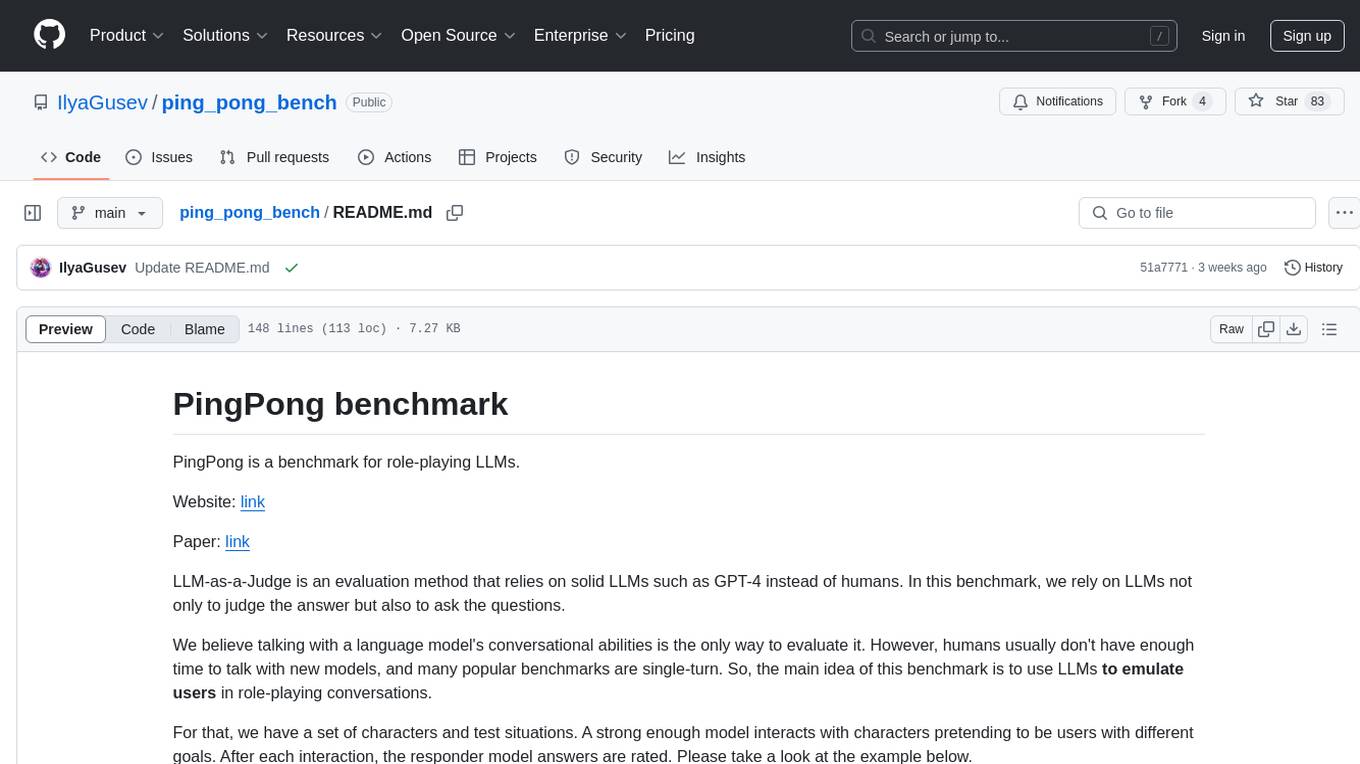Click the Public badge
Screen dimensions: 1360x764
pos(369,102)
